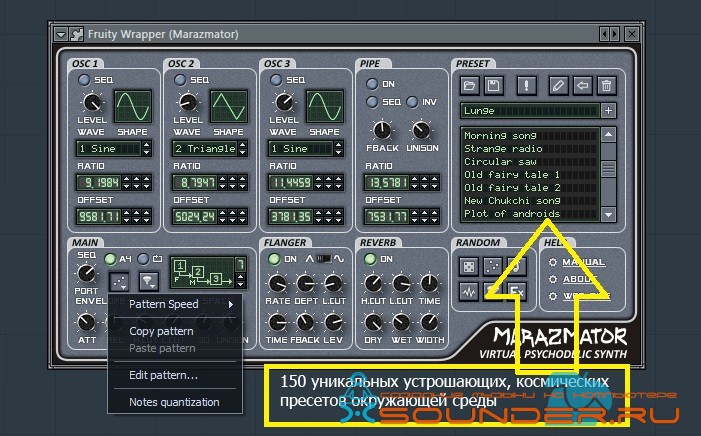Click the REVERB WET knob
Image resolution: width=701 pixels, height=436 pixels.
click(401, 322)
